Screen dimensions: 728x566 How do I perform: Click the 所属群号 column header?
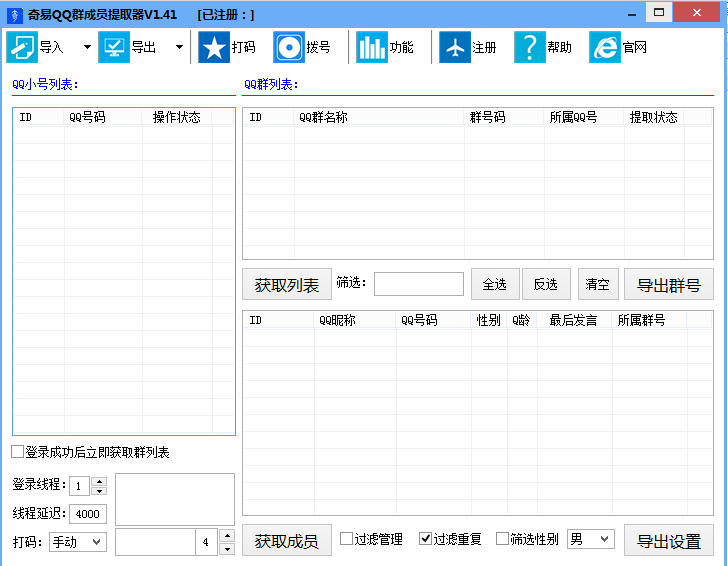(649, 320)
